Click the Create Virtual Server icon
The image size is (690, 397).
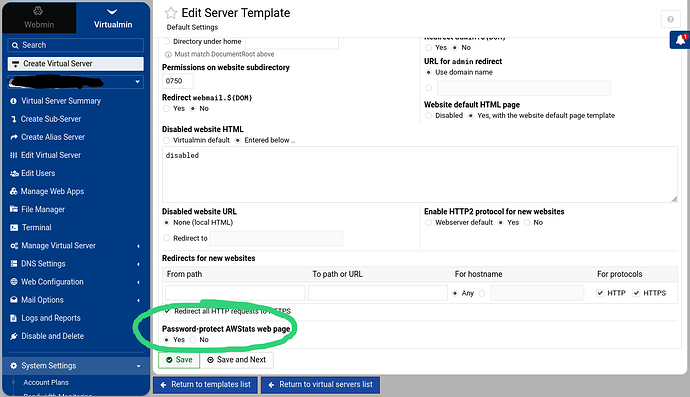pos(15,64)
